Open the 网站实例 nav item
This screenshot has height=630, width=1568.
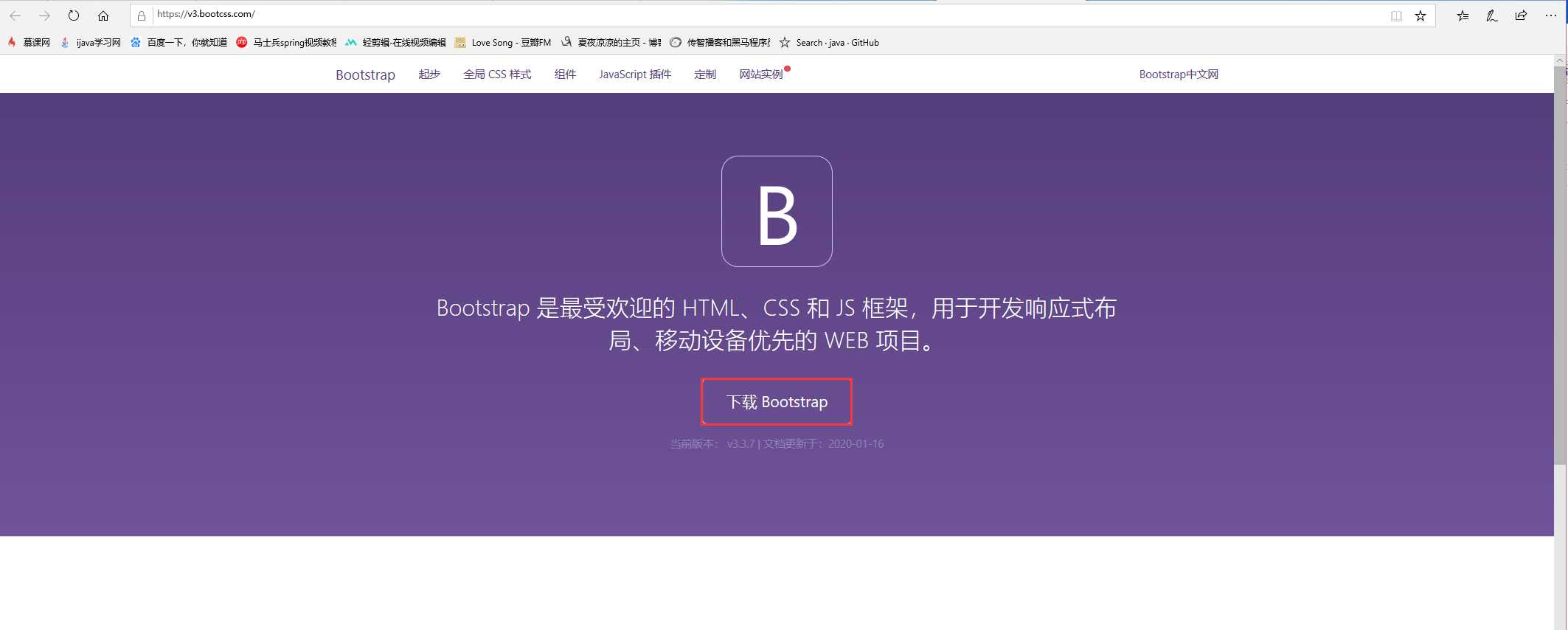(x=761, y=75)
